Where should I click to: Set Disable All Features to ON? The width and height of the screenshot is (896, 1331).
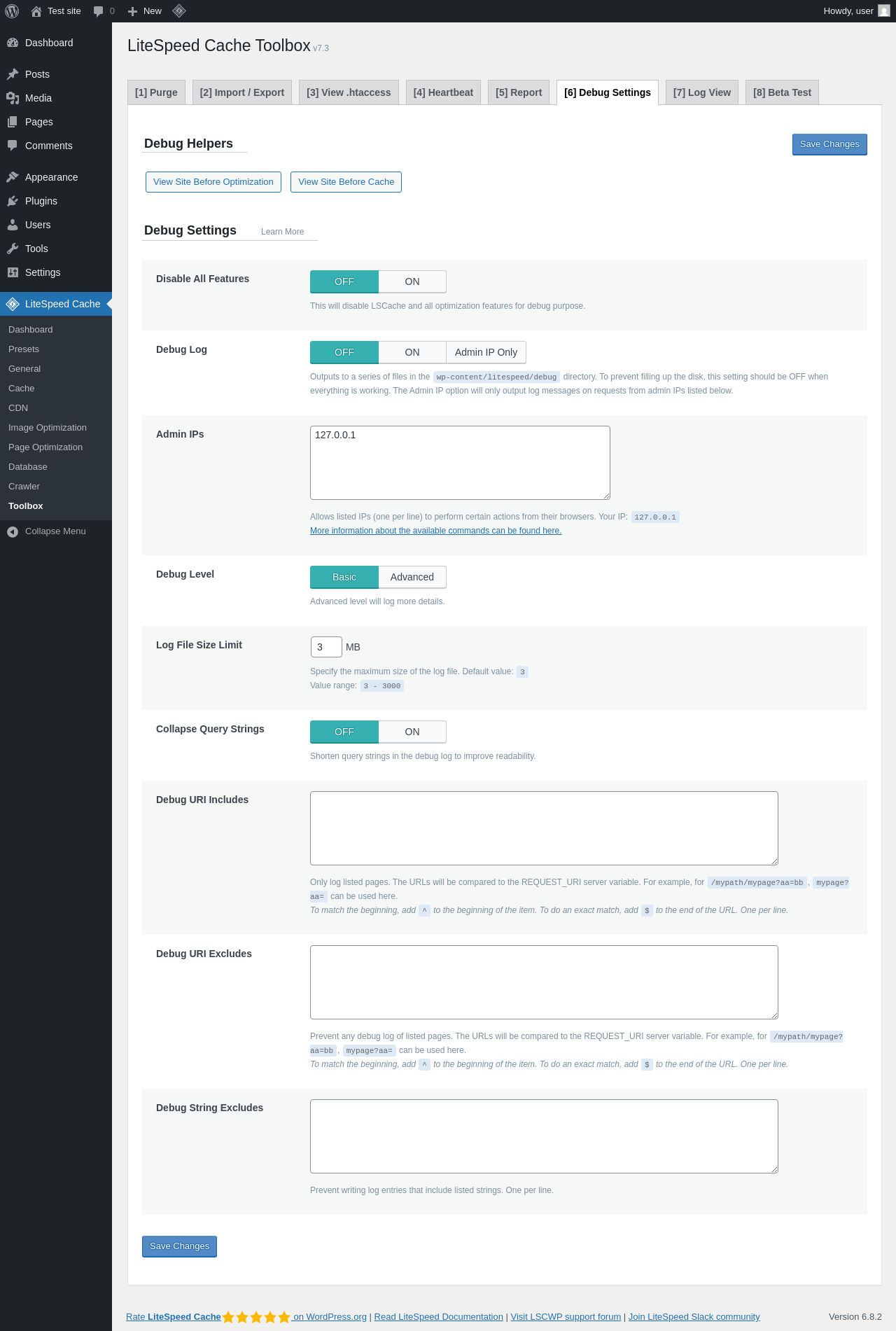pos(412,281)
